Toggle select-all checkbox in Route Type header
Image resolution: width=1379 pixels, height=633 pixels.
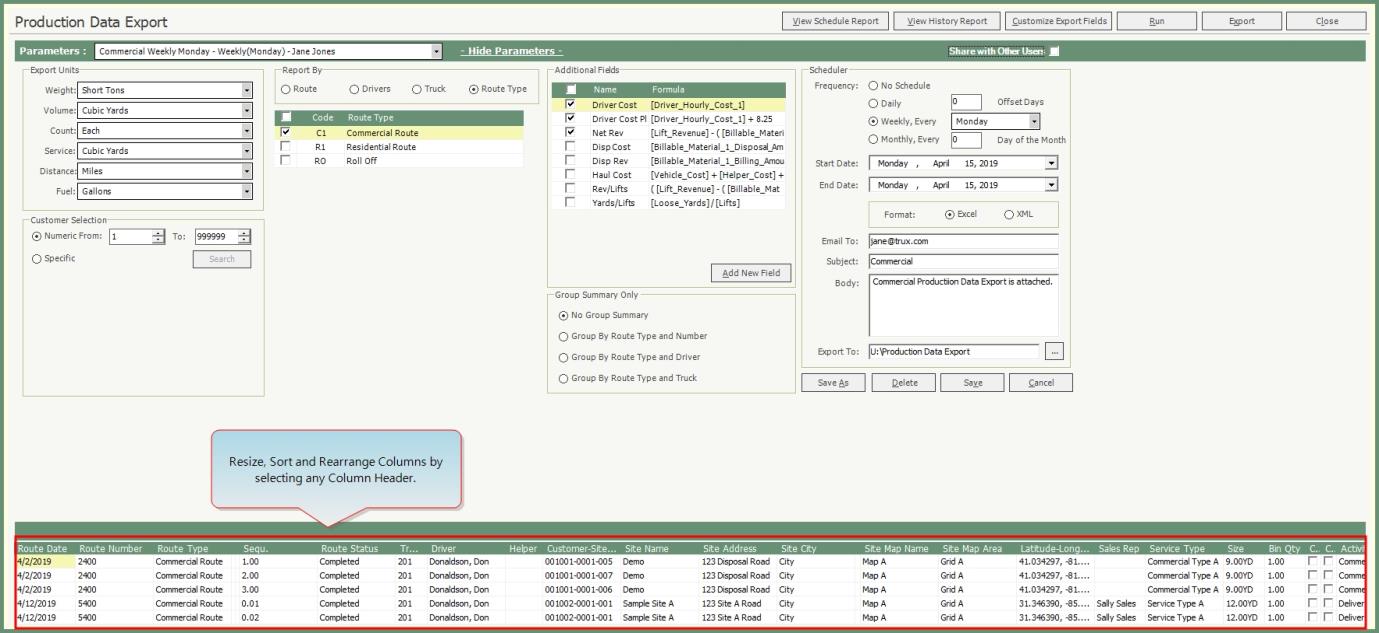click(286, 117)
